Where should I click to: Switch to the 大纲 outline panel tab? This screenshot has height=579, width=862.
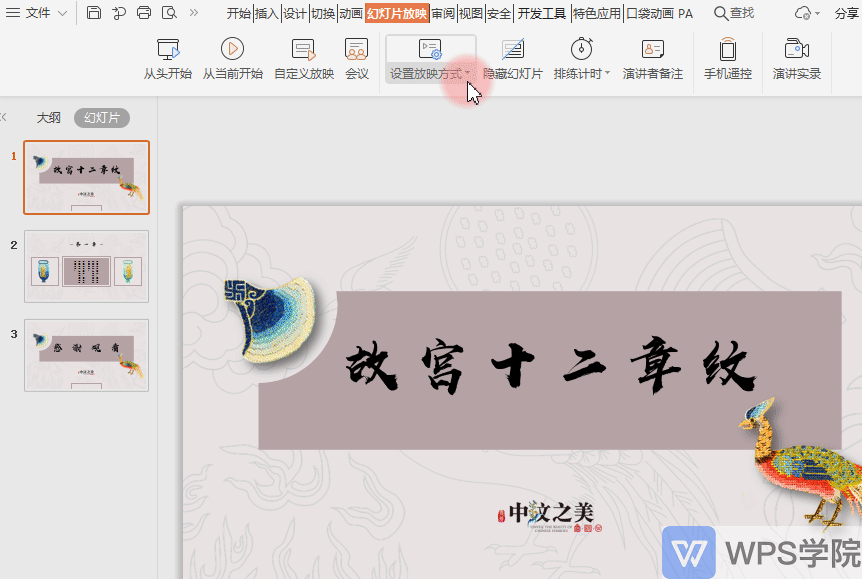coord(49,117)
